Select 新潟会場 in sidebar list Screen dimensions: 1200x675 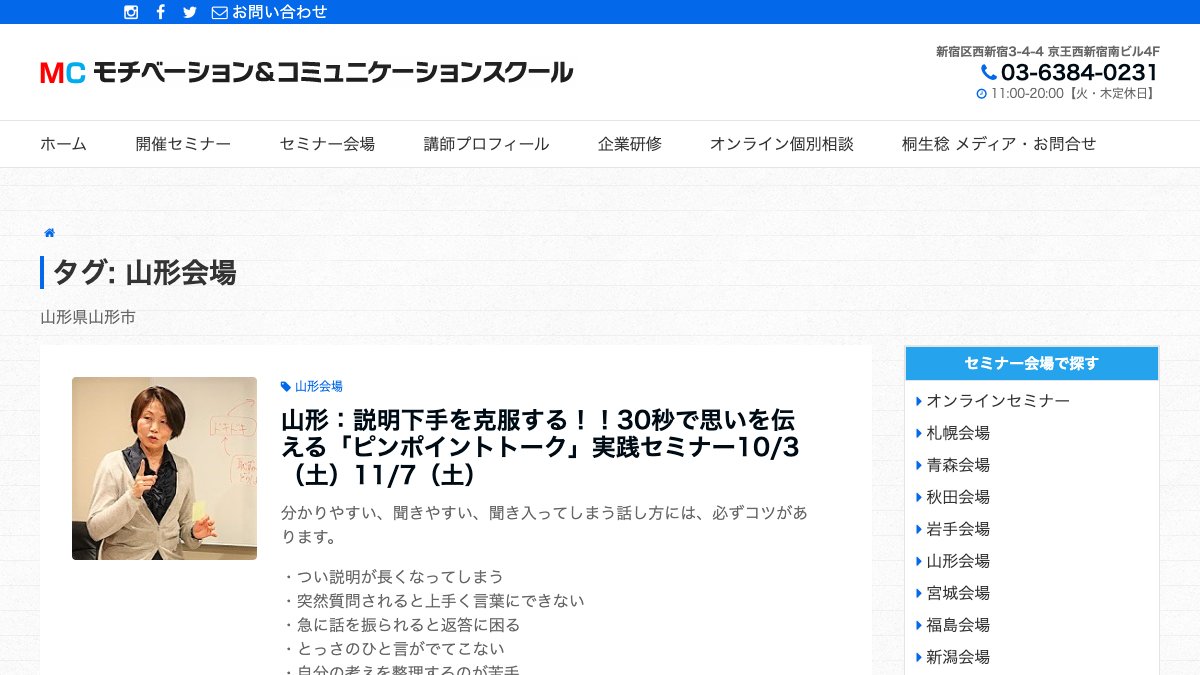(958, 657)
